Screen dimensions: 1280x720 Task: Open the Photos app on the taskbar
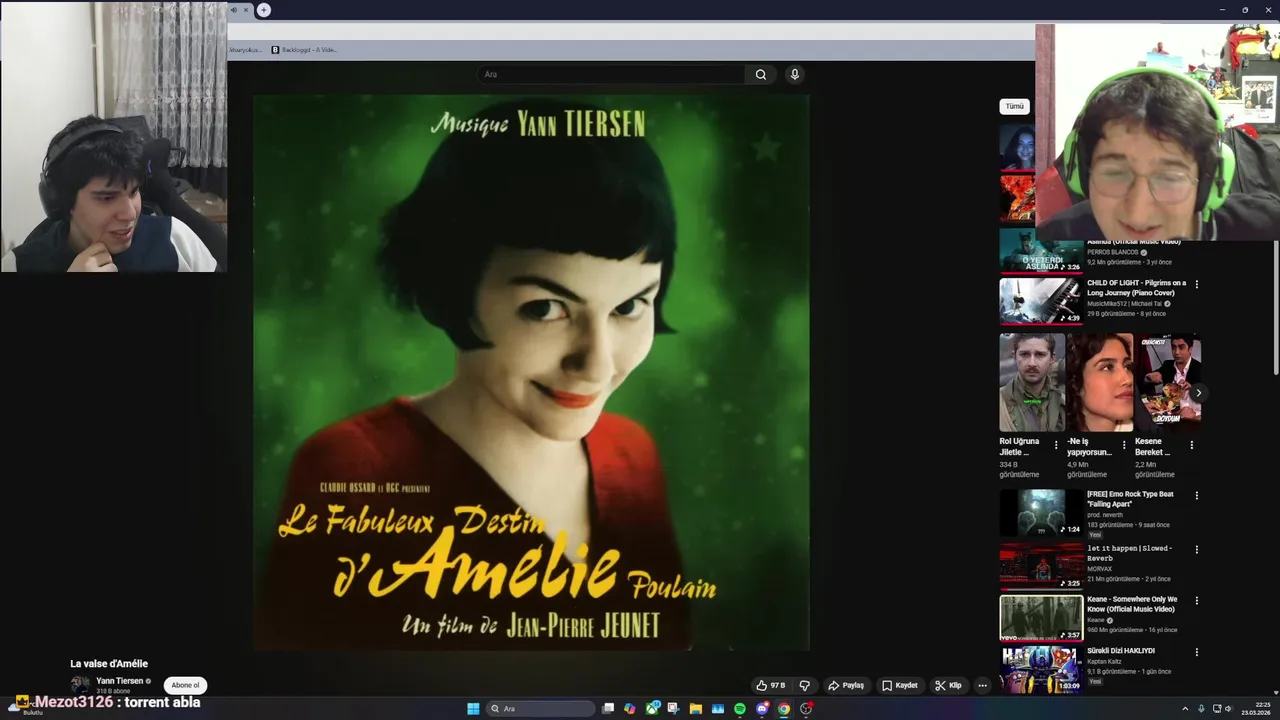(x=718, y=709)
